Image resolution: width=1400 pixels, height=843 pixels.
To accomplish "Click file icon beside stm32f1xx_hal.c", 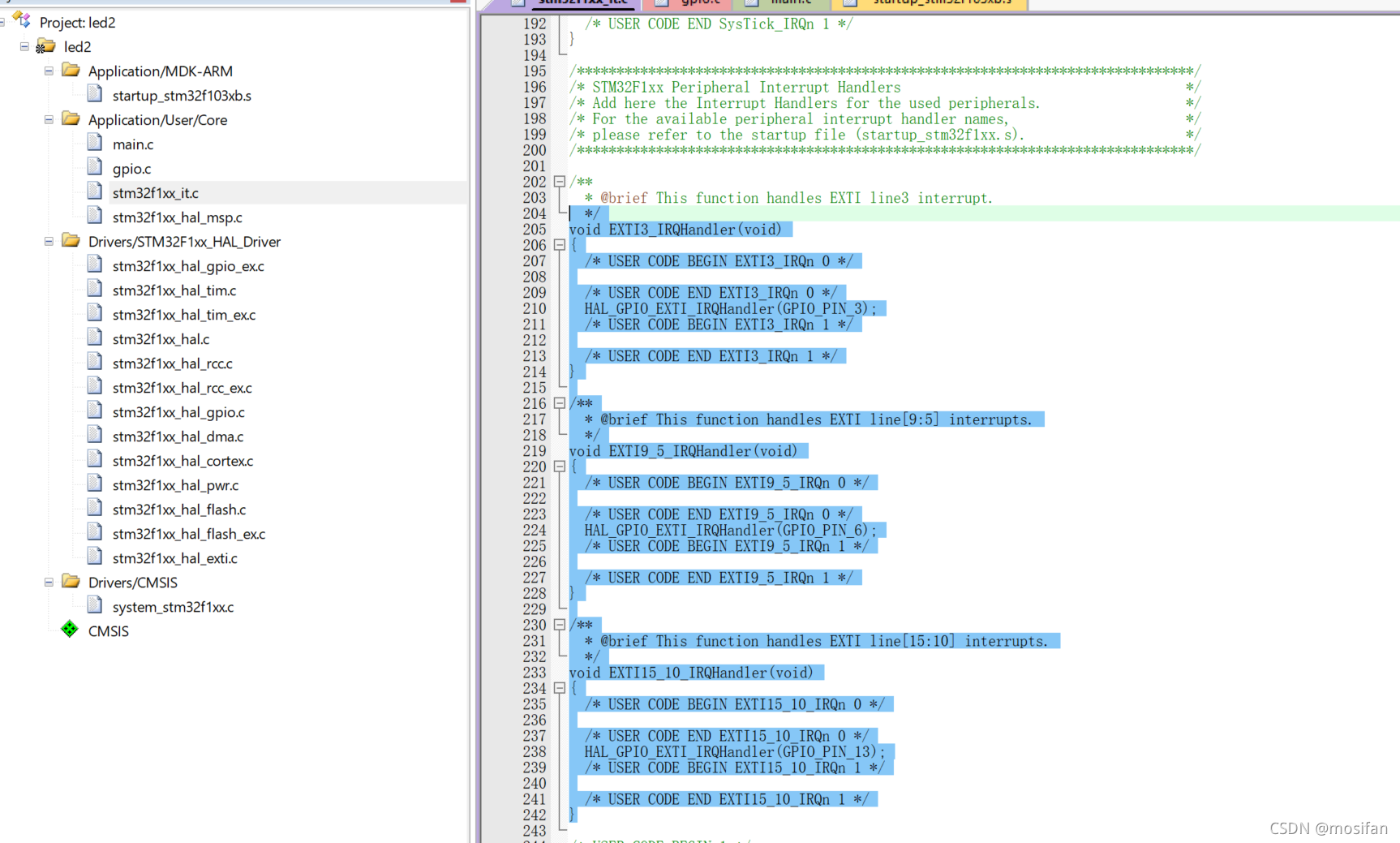I will (x=95, y=338).
